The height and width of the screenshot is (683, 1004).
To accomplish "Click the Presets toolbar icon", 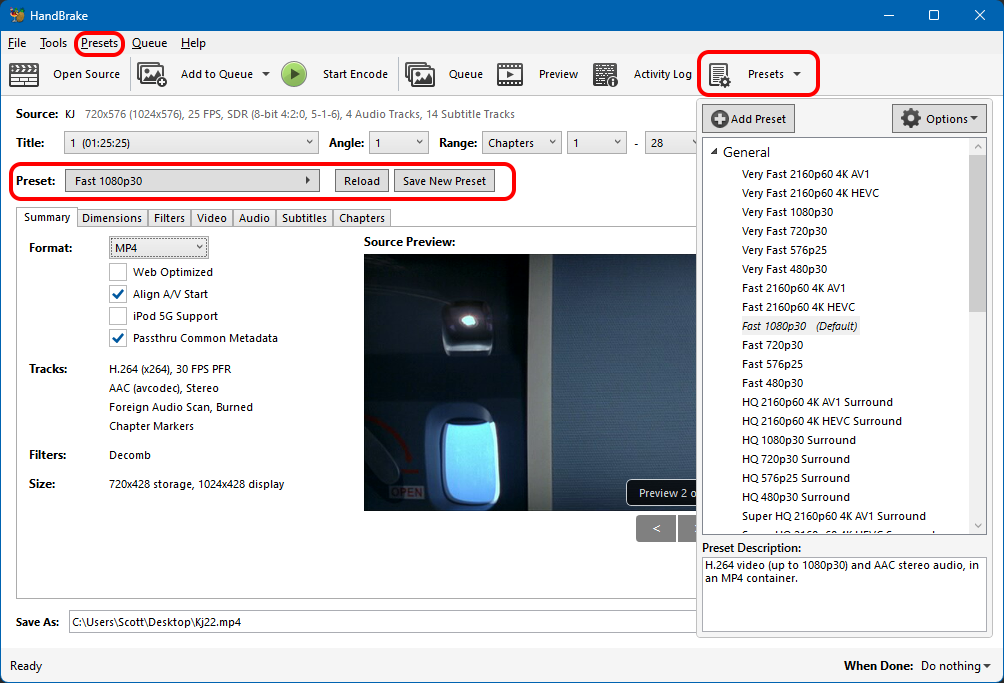I will tap(719, 74).
